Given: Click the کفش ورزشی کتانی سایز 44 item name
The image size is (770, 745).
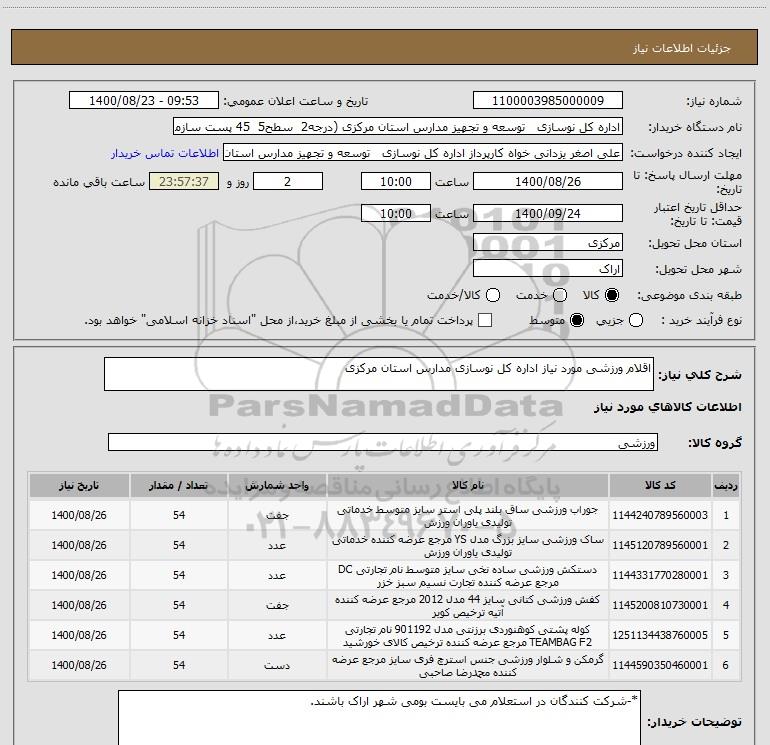Looking at the screenshot, I should (468, 606).
